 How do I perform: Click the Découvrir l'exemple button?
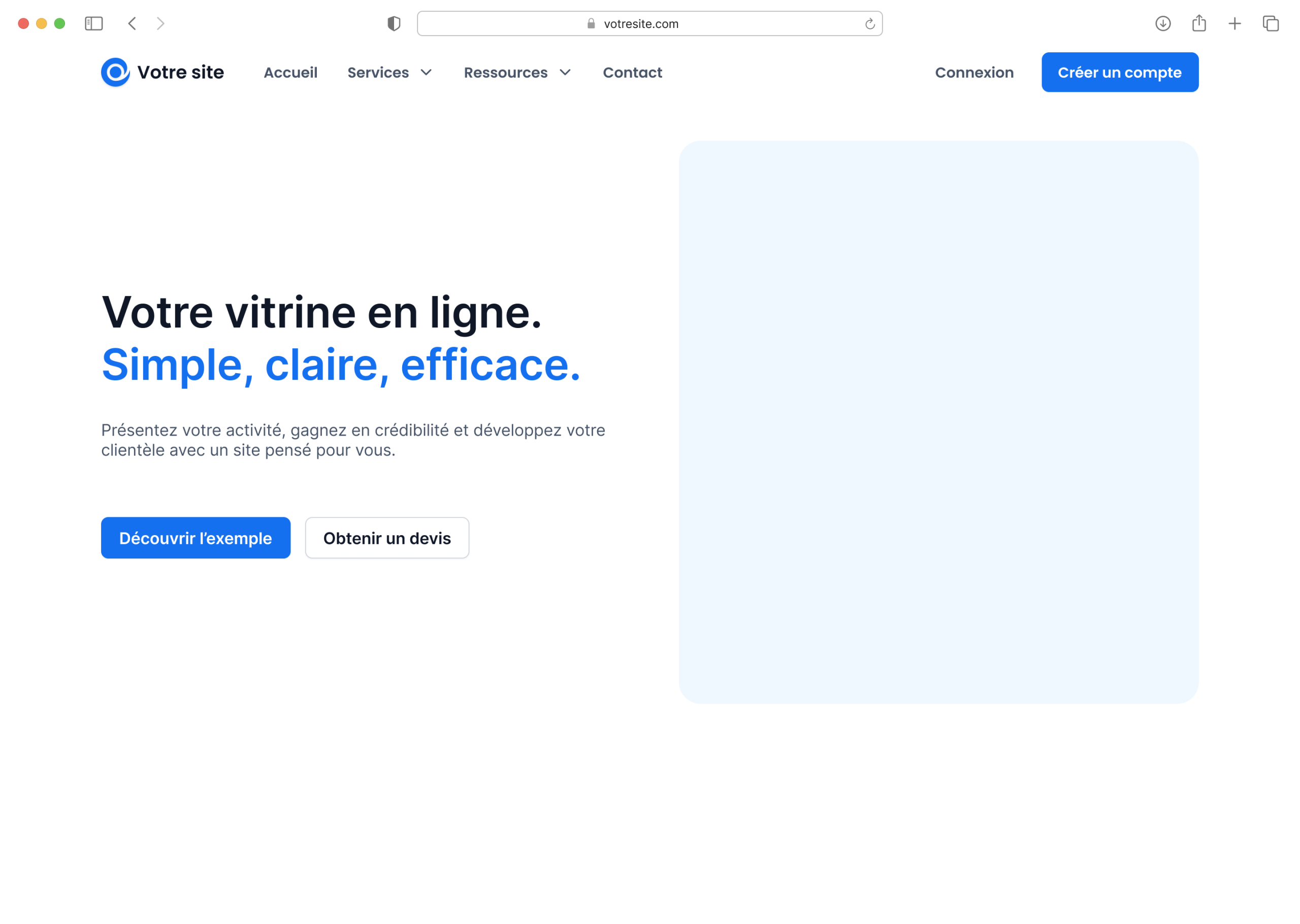(x=196, y=538)
